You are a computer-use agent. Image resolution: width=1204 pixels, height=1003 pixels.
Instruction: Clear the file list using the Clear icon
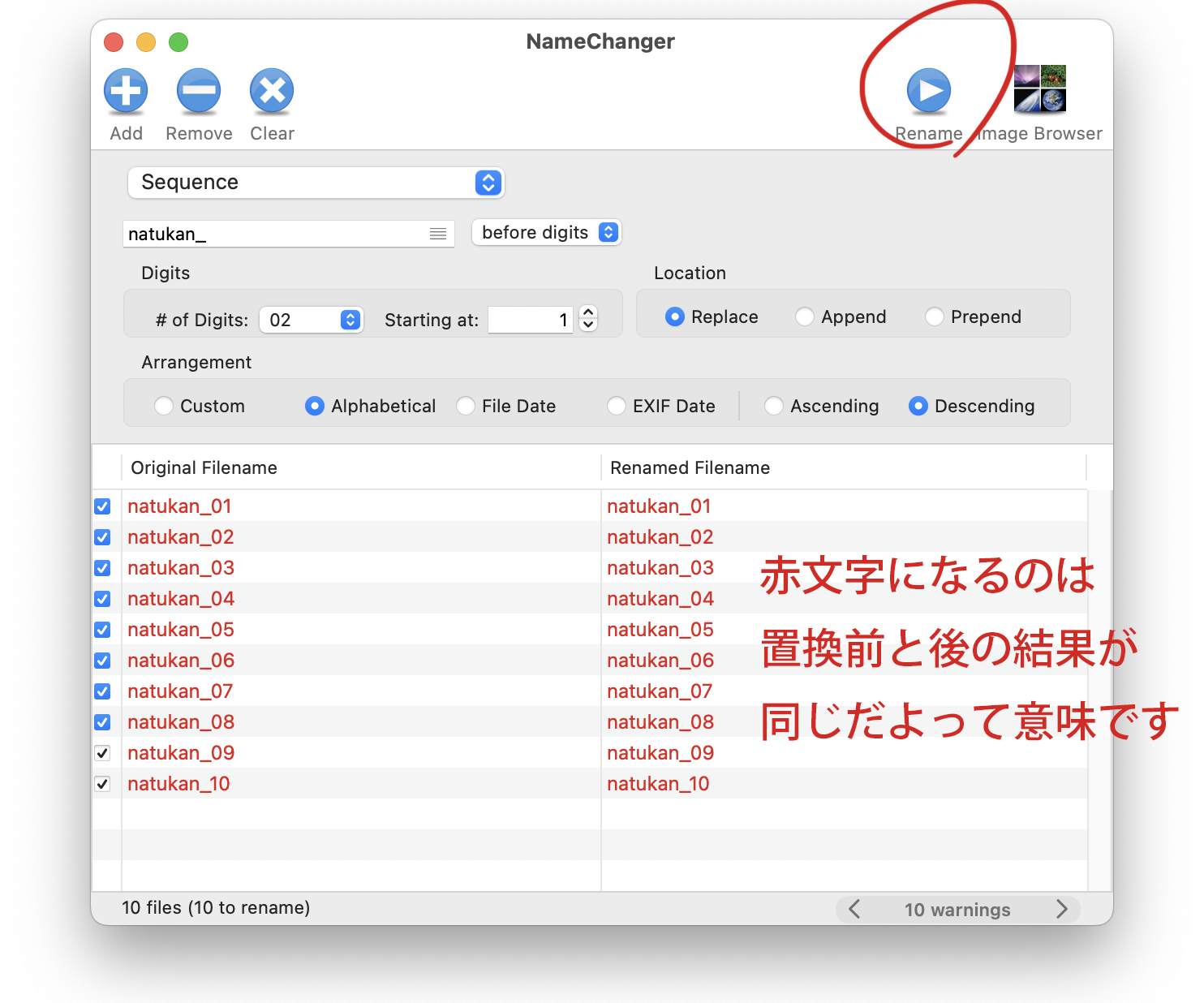tap(272, 91)
